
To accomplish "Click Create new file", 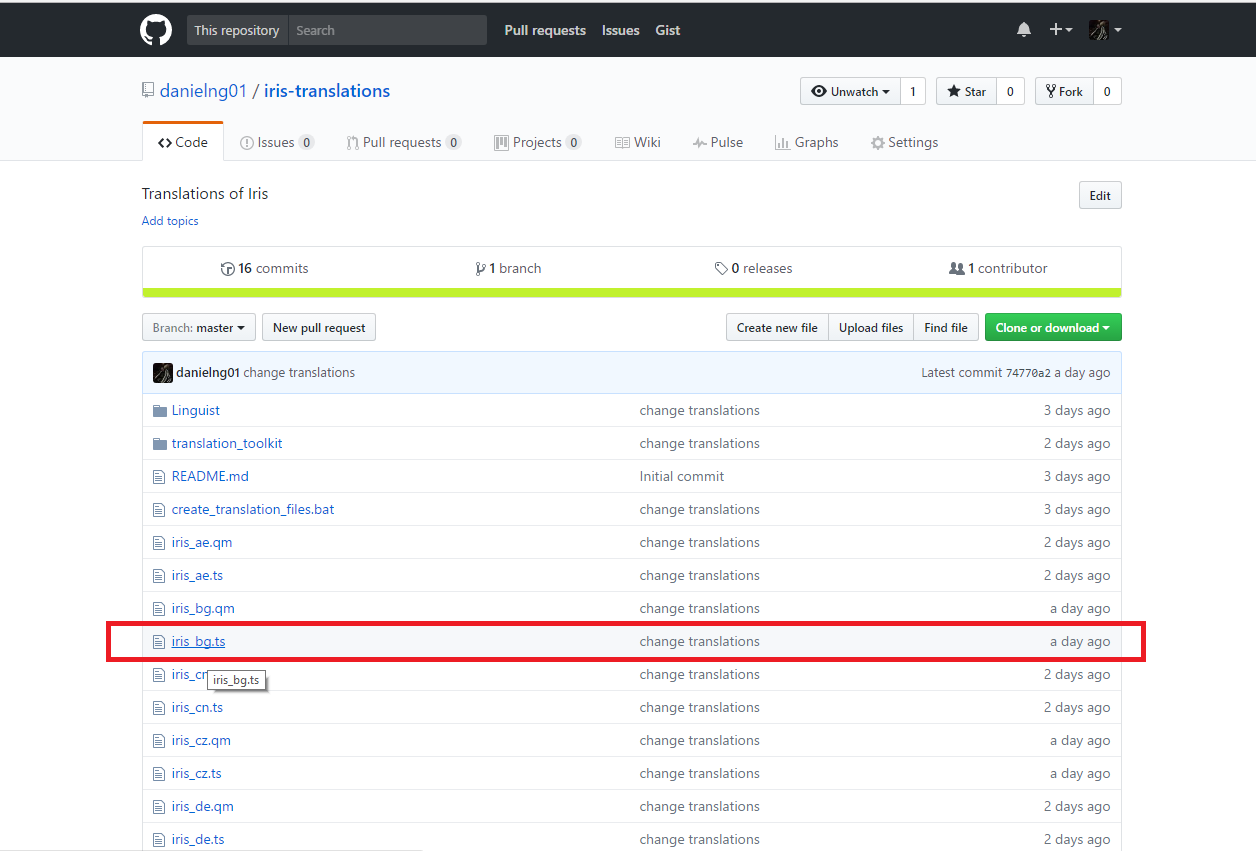I will pyautogui.click(x=777, y=327).
